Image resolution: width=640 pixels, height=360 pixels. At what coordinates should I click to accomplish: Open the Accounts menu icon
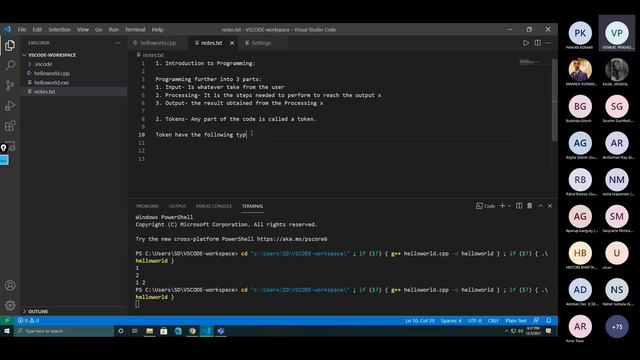tap(10, 285)
